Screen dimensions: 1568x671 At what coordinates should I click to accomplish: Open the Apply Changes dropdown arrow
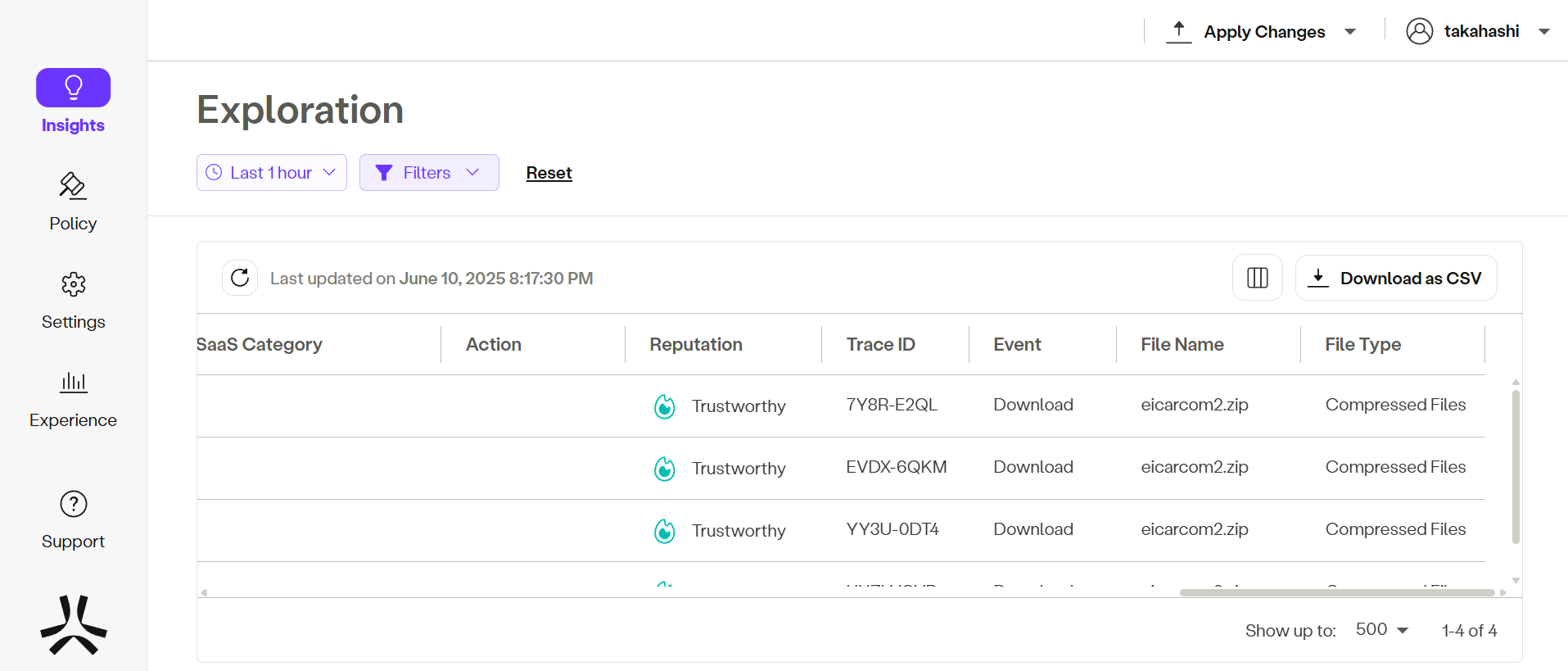1350,32
